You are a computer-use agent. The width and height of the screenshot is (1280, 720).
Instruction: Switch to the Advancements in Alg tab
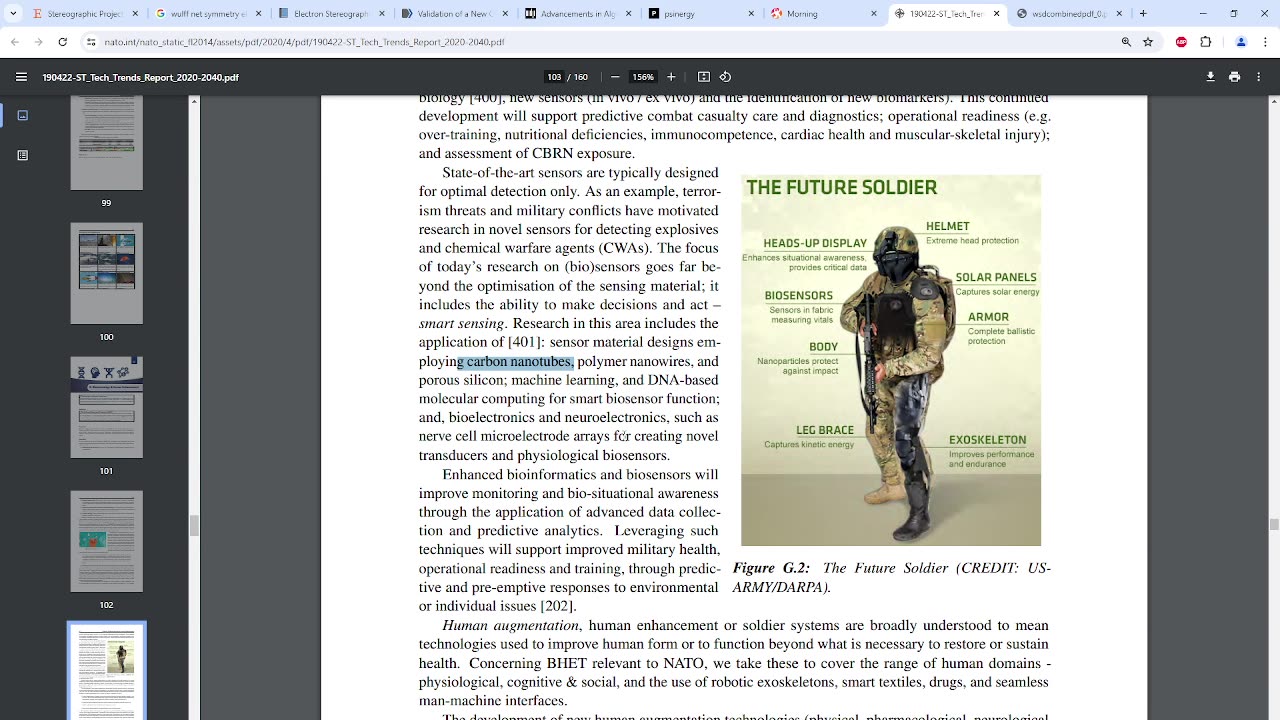click(577, 14)
